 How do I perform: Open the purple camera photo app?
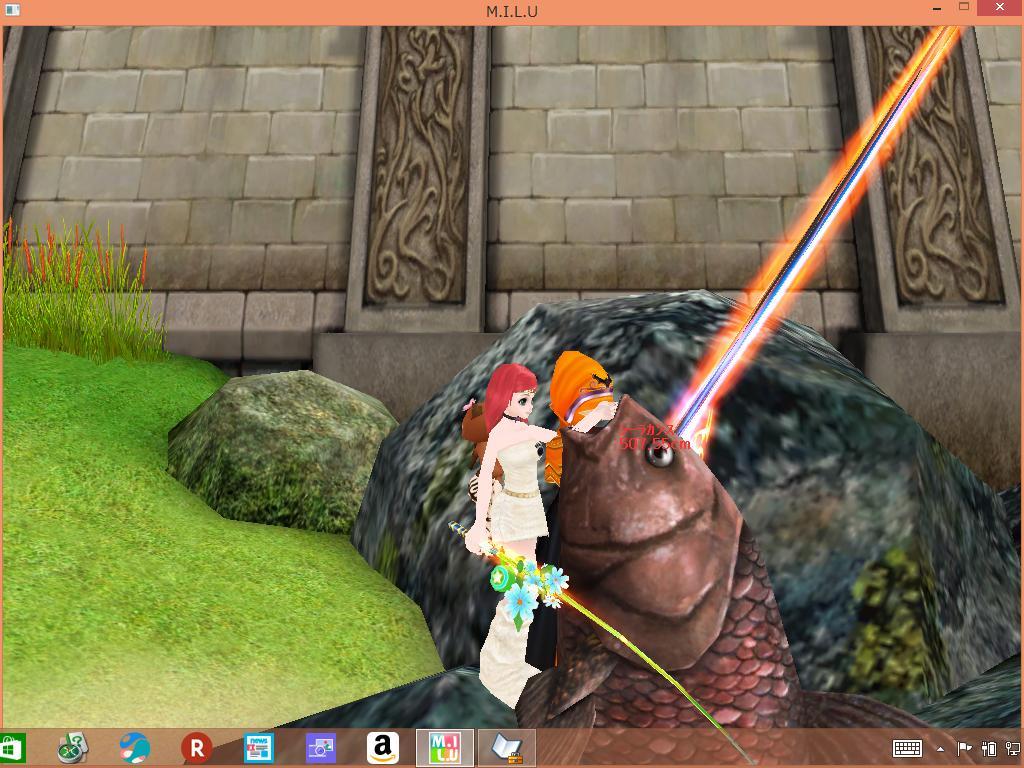321,747
